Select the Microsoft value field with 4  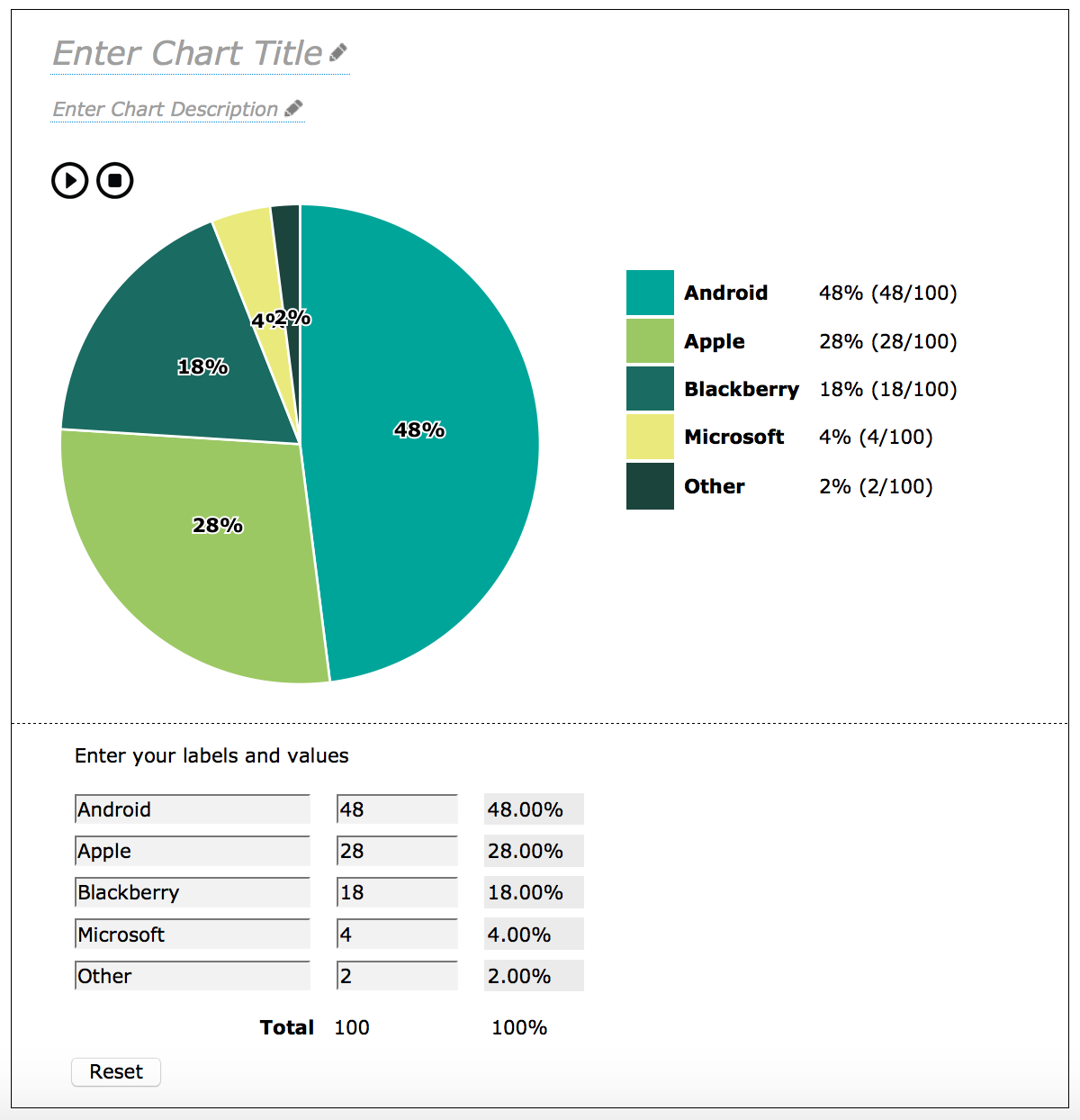[x=397, y=935]
